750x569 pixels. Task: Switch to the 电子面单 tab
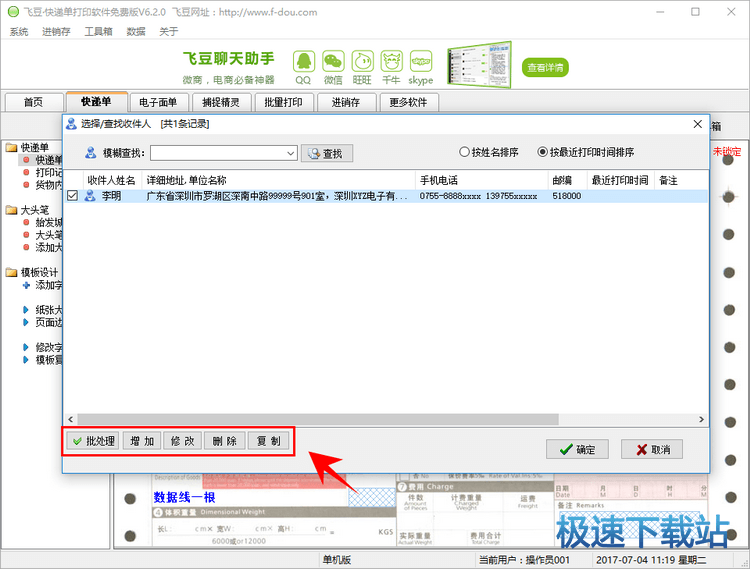pyautogui.click(x=158, y=102)
